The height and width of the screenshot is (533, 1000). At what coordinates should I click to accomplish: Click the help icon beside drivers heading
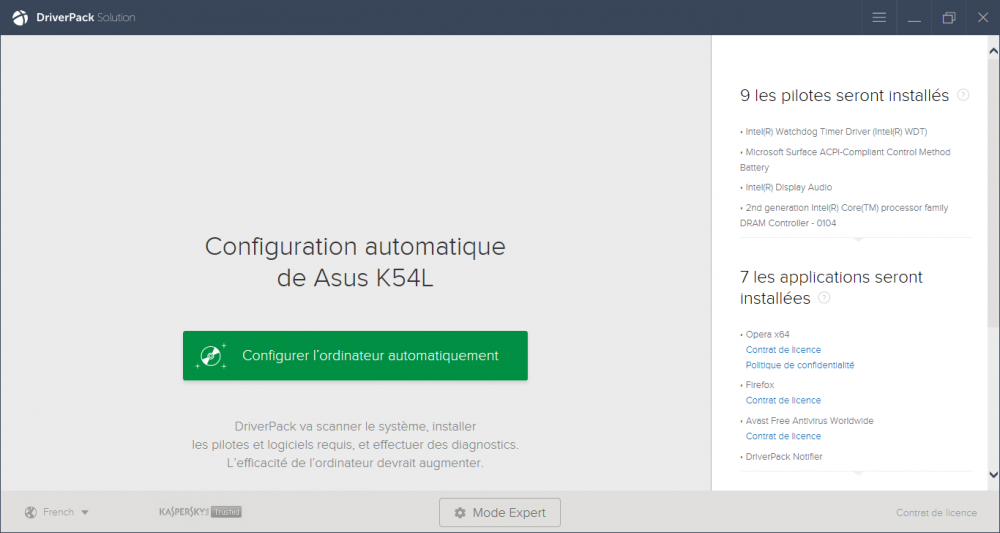pos(964,95)
